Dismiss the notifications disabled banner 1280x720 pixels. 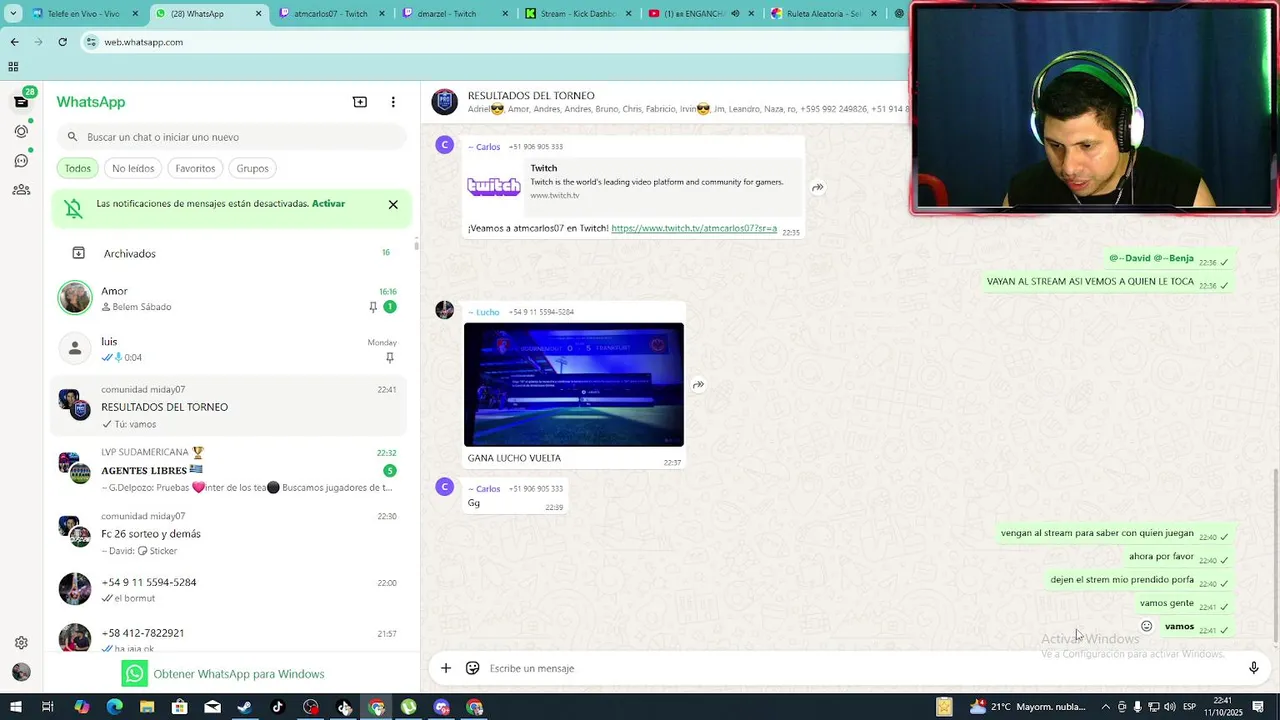393,204
